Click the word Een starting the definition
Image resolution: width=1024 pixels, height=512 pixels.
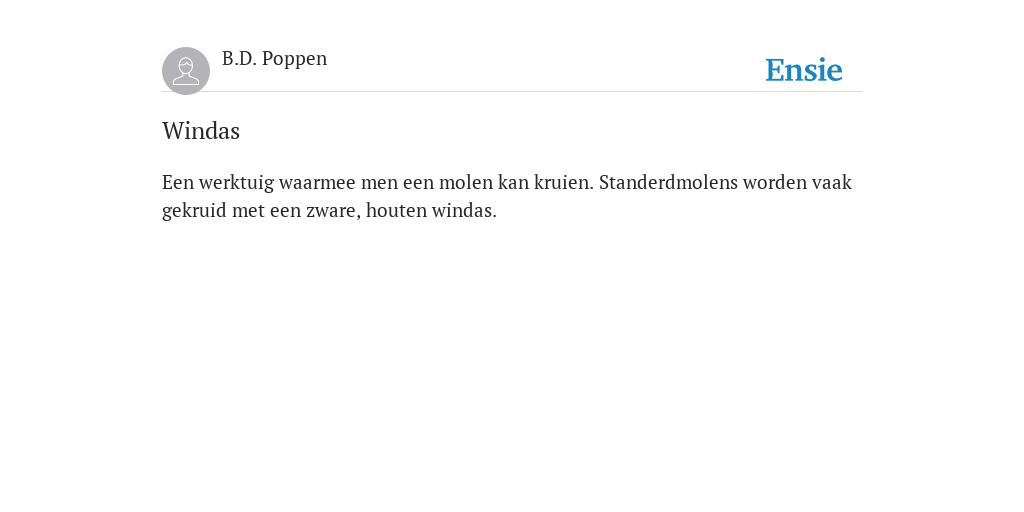(178, 182)
